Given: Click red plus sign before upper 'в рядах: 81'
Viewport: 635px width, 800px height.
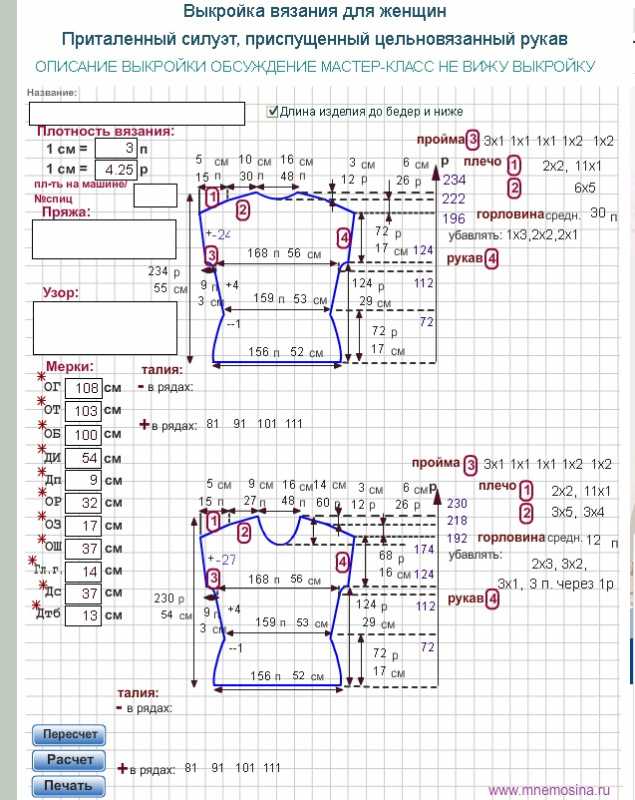Looking at the screenshot, I should click(144, 425).
